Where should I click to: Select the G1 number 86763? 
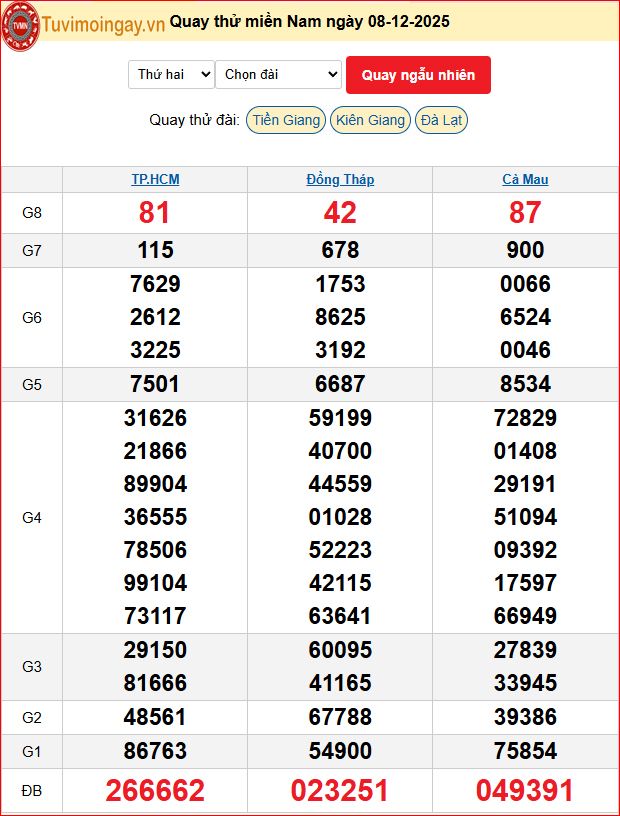tap(155, 751)
